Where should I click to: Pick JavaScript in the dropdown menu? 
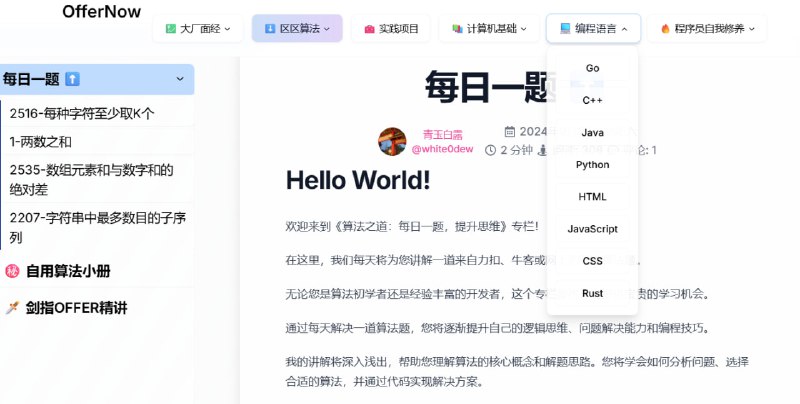tap(592, 229)
